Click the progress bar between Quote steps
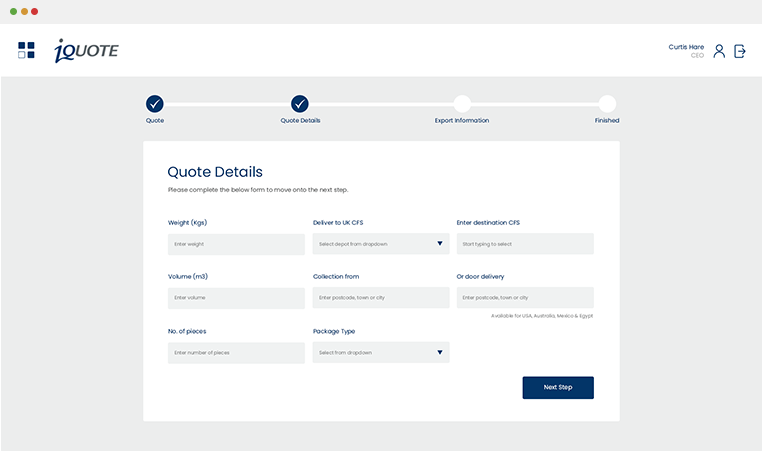The height and width of the screenshot is (451, 762). (228, 104)
